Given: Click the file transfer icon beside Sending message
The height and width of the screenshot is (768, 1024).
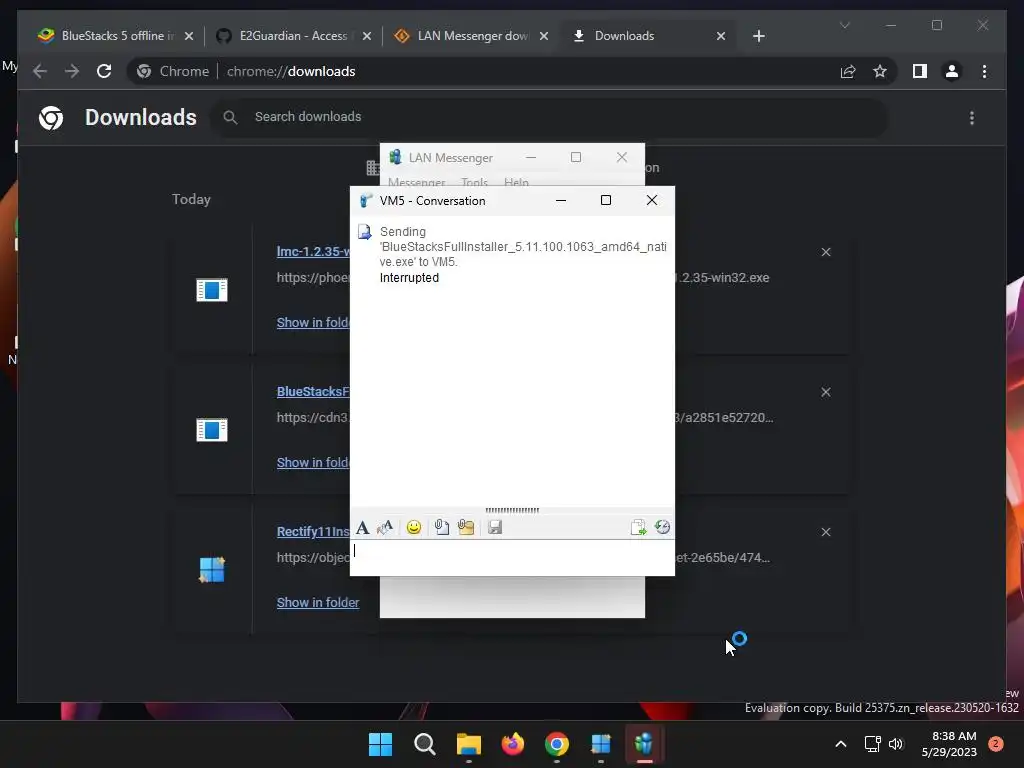Looking at the screenshot, I should point(364,232).
